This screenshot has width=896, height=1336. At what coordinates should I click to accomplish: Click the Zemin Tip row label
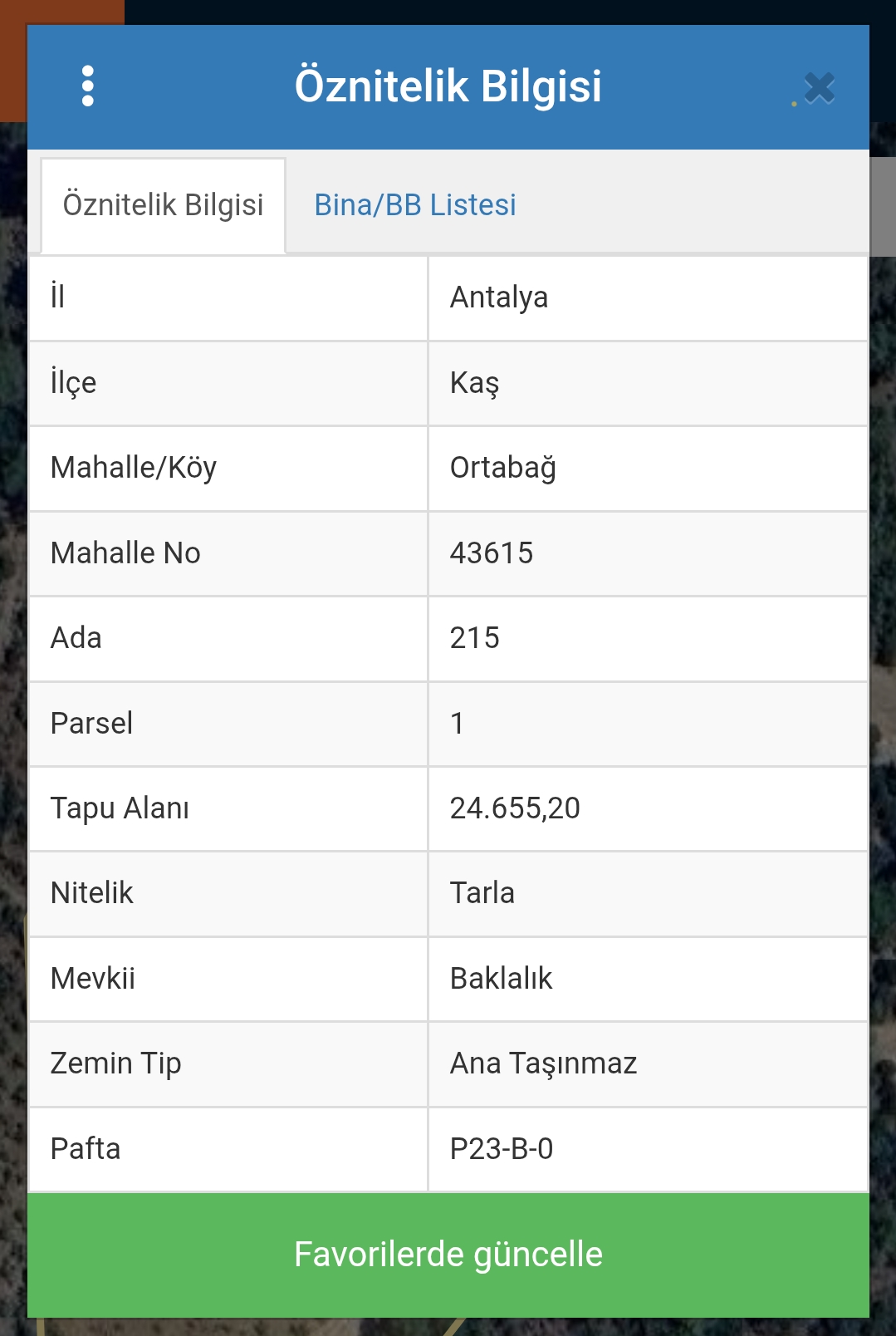point(116,1063)
